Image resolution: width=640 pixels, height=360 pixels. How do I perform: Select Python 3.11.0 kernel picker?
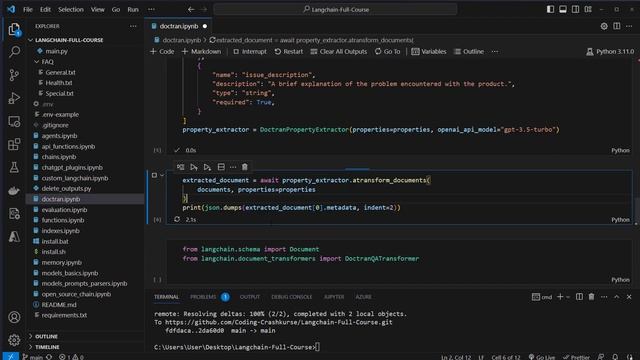pyautogui.click(x=610, y=51)
